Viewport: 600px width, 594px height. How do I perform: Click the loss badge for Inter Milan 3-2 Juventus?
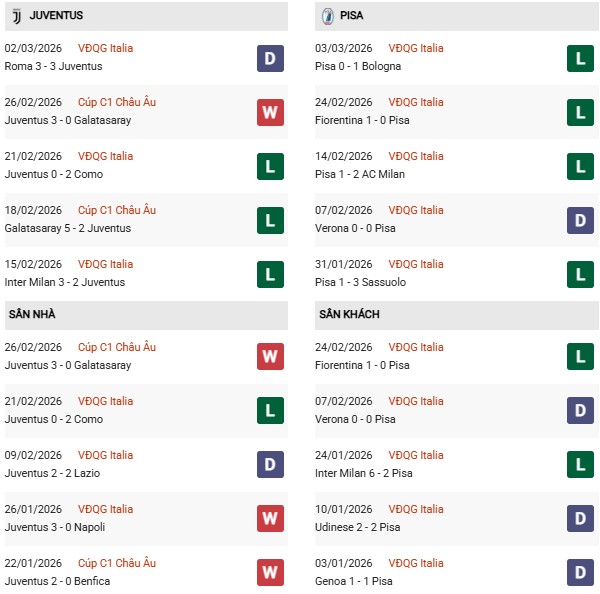pos(270,274)
